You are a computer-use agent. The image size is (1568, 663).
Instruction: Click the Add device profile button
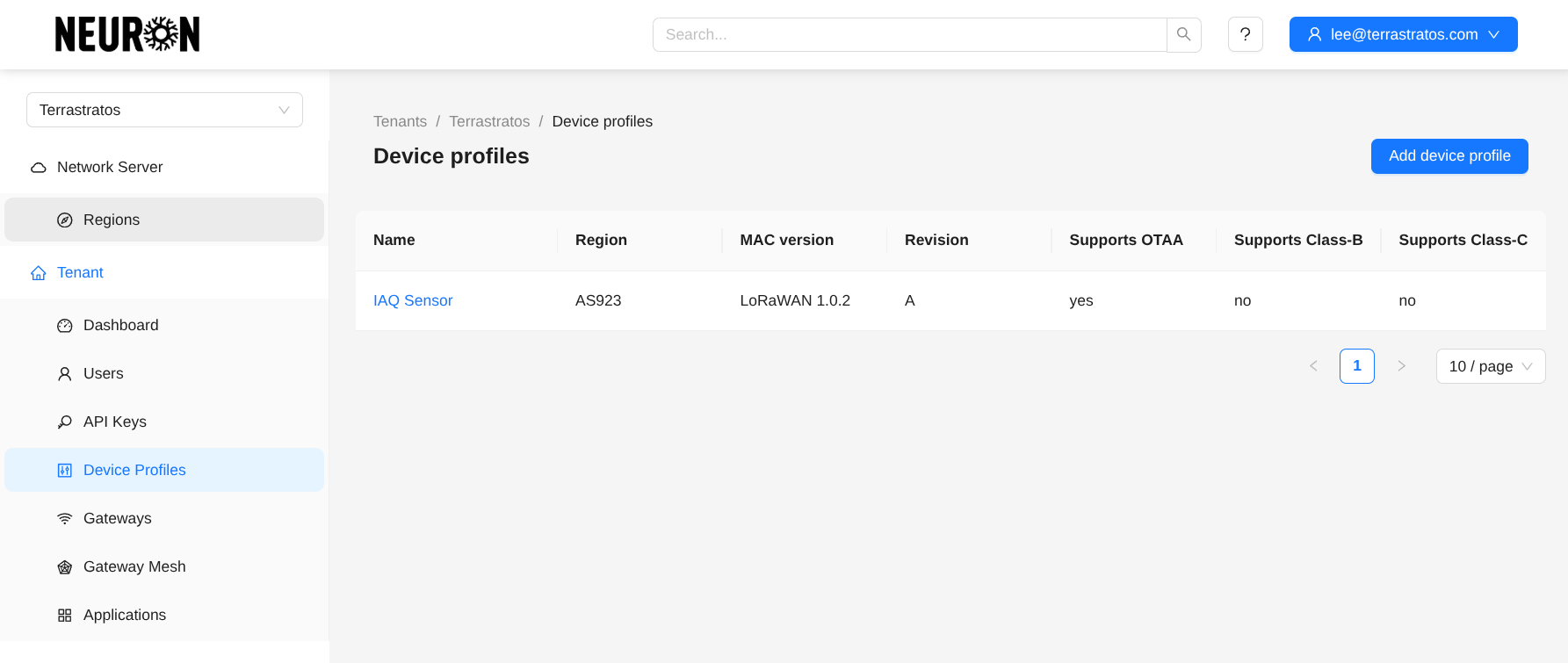pos(1449,156)
